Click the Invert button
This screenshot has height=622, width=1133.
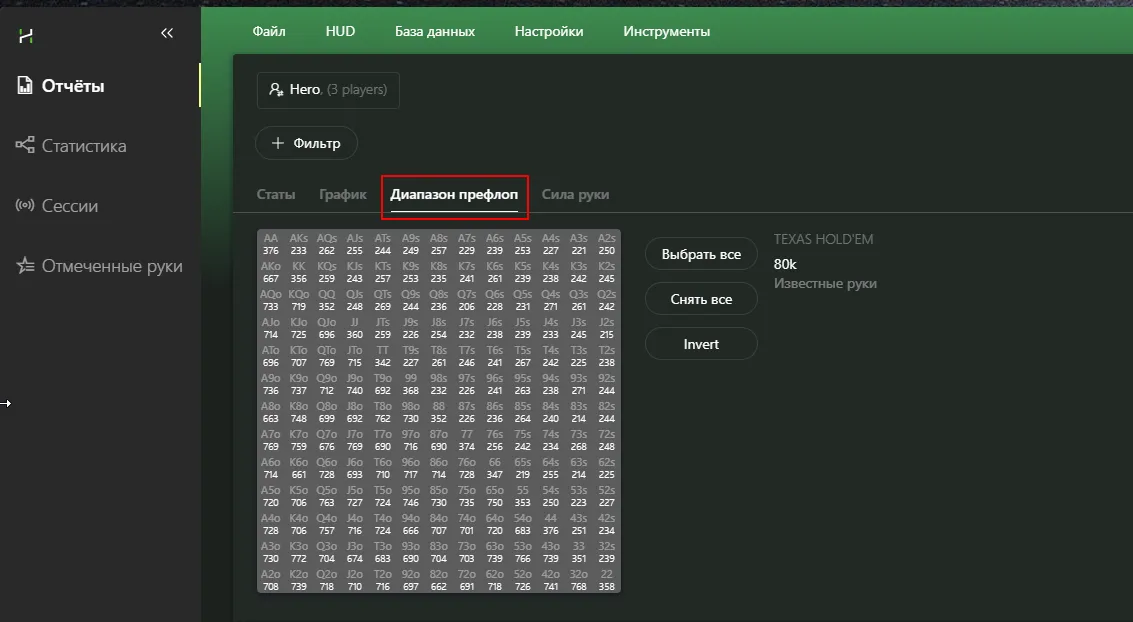(701, 344)
